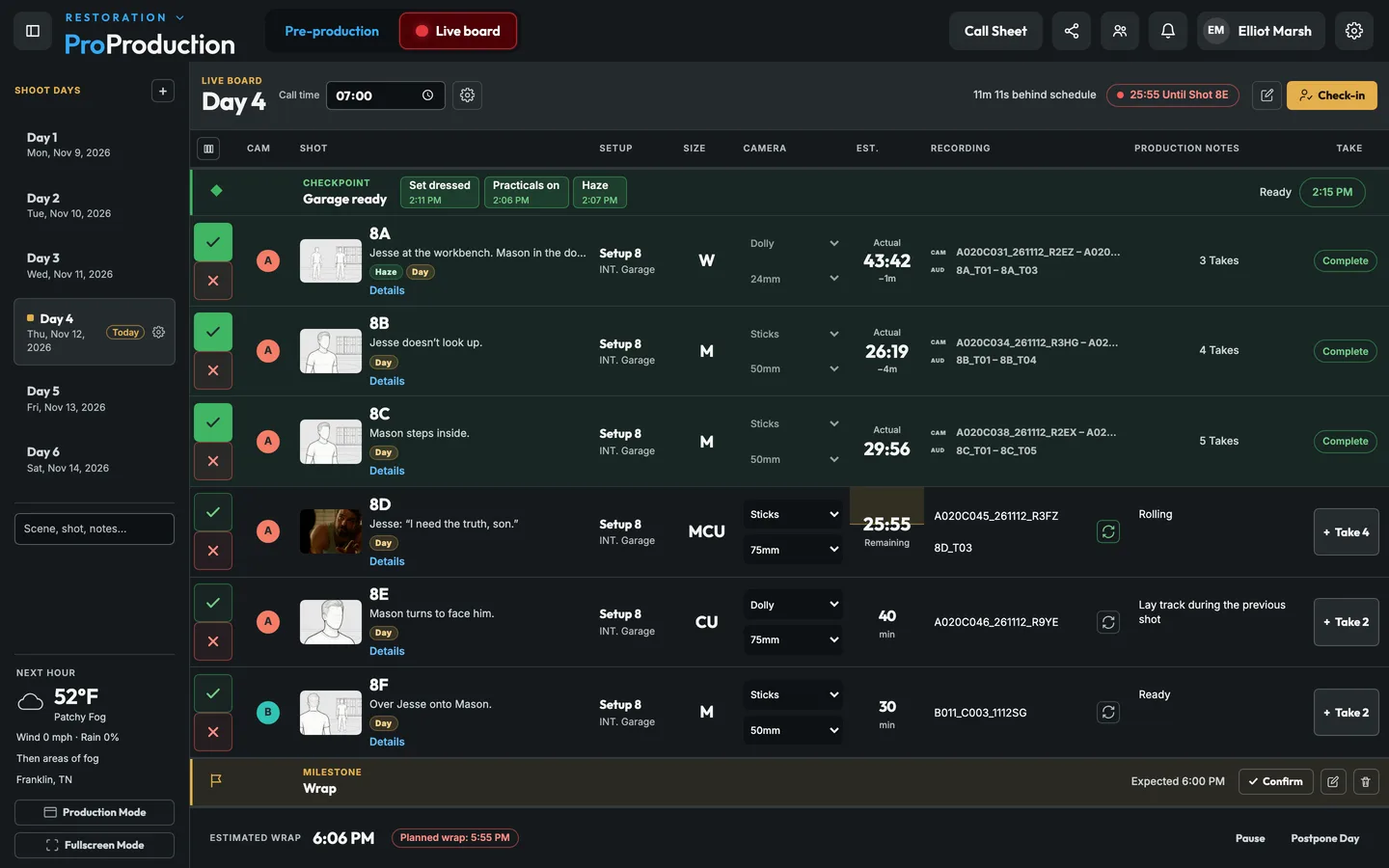The image size is (1389, 868).
Task: Switch to Pre-production tab
Action: (332, 31)
